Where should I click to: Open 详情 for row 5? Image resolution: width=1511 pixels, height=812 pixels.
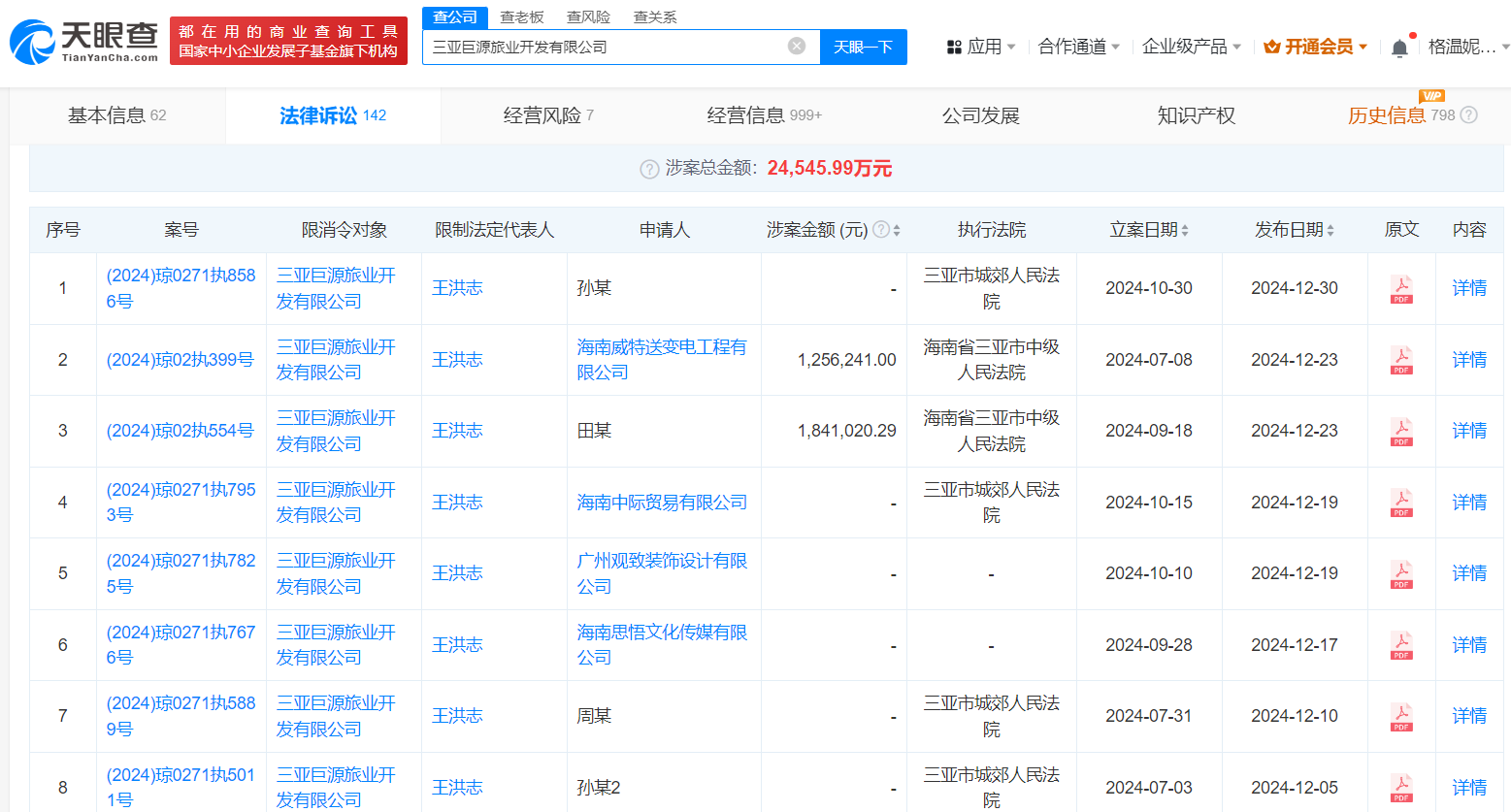click(1469, 573)
